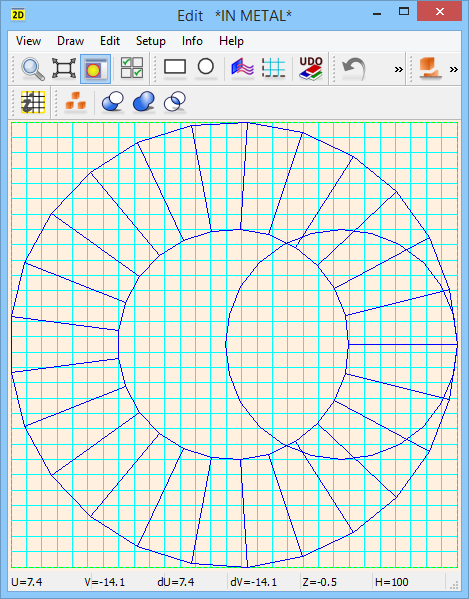Click the wavy layers icon
469x599 pixels.
click(x=243, y=68)
